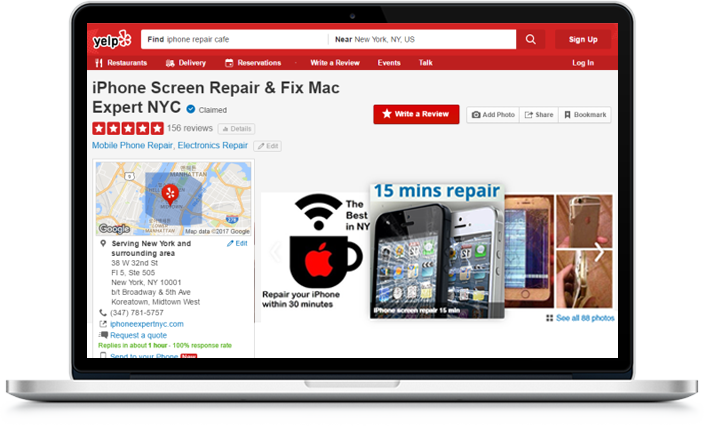Screen dimensions: 704x426
Task: Open the Electronics Repair category
Action: [x=213, y=145]
